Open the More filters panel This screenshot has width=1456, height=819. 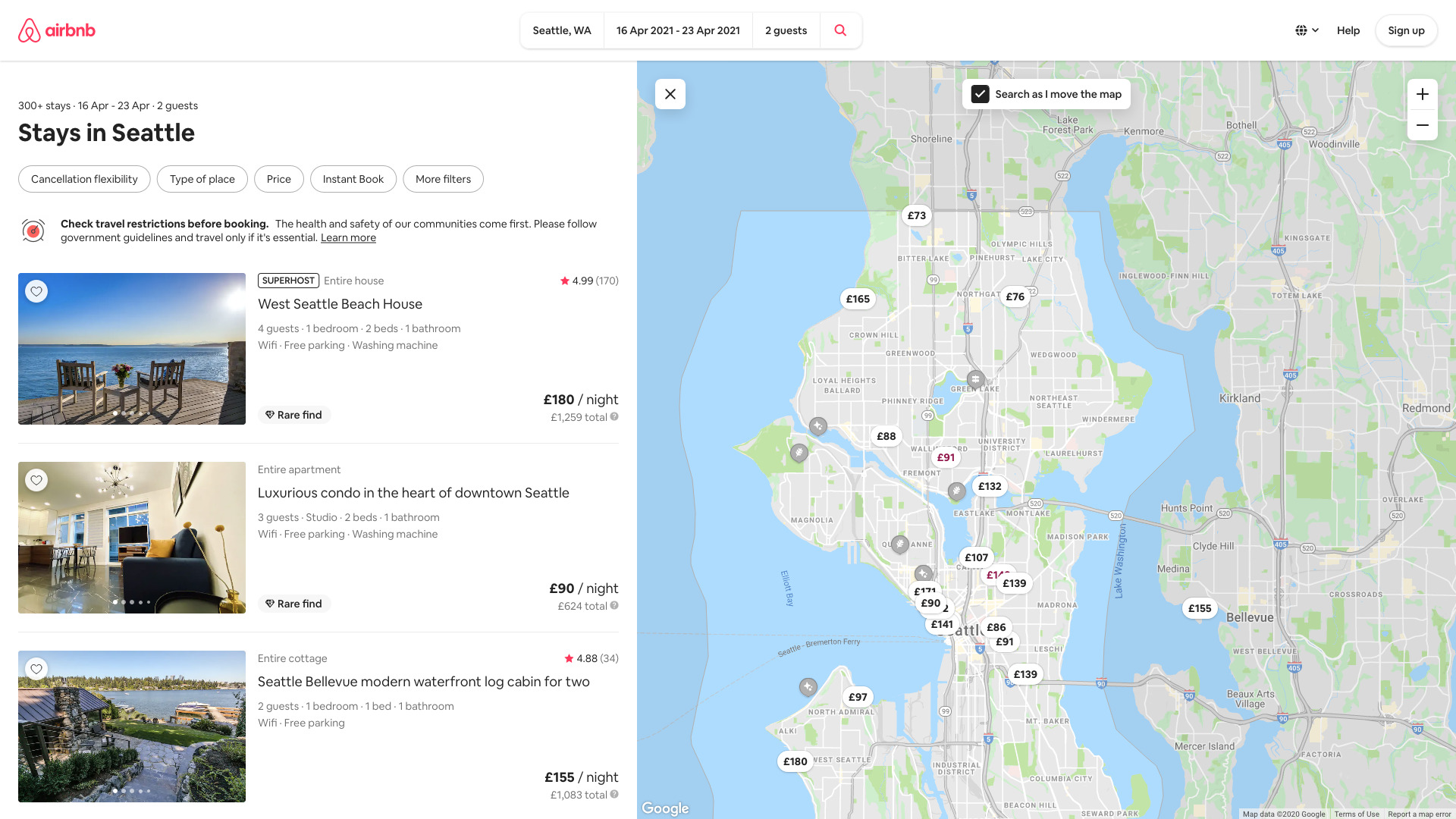443,179
